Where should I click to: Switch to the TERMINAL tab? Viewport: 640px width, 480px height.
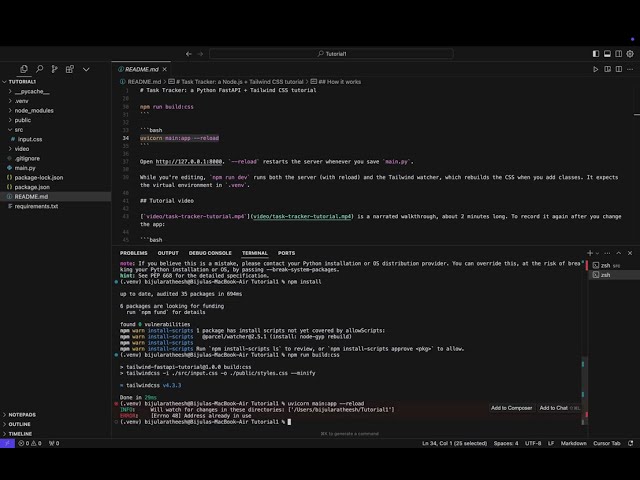point(255,253)
